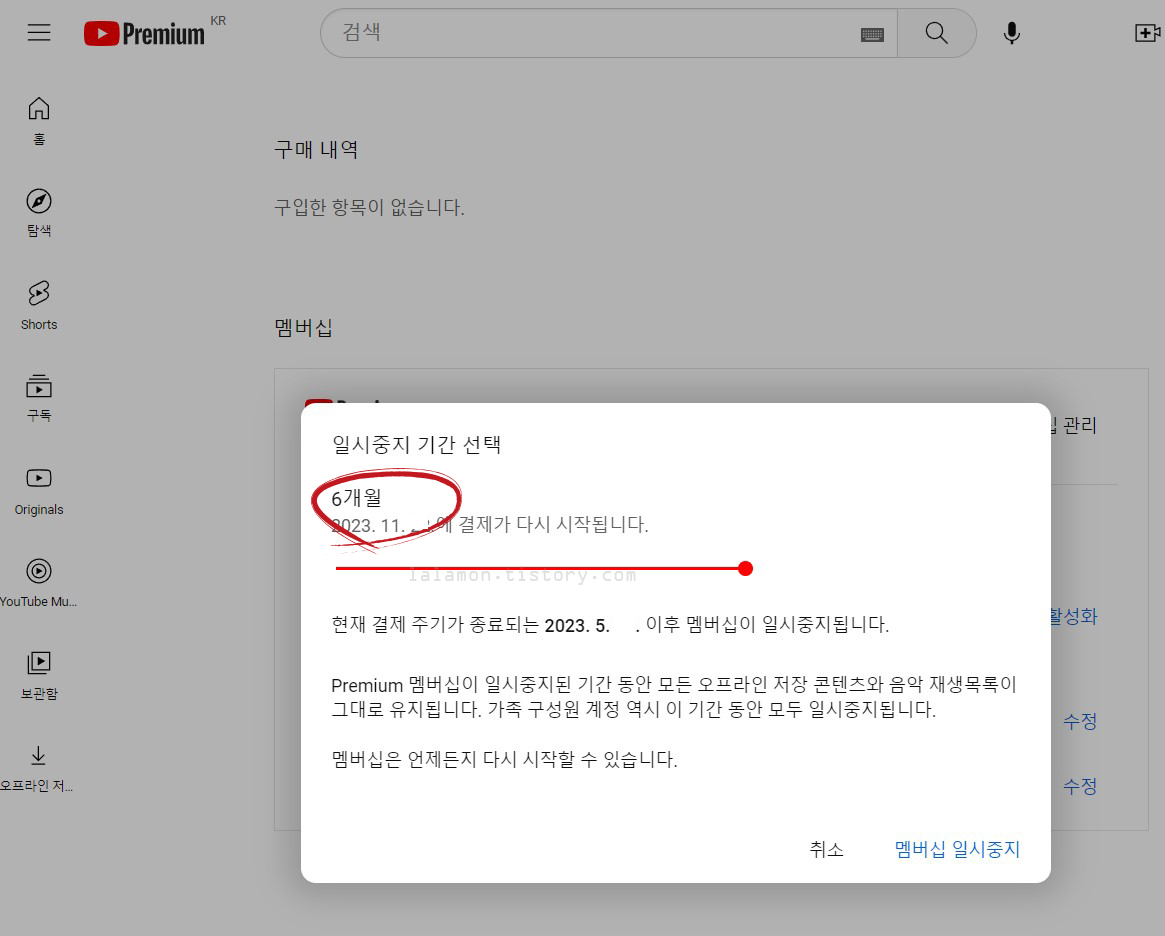Open Subscriptions (구독) in sidebar
This screenshot has width=1165, height=936.
tap(39, 397)
